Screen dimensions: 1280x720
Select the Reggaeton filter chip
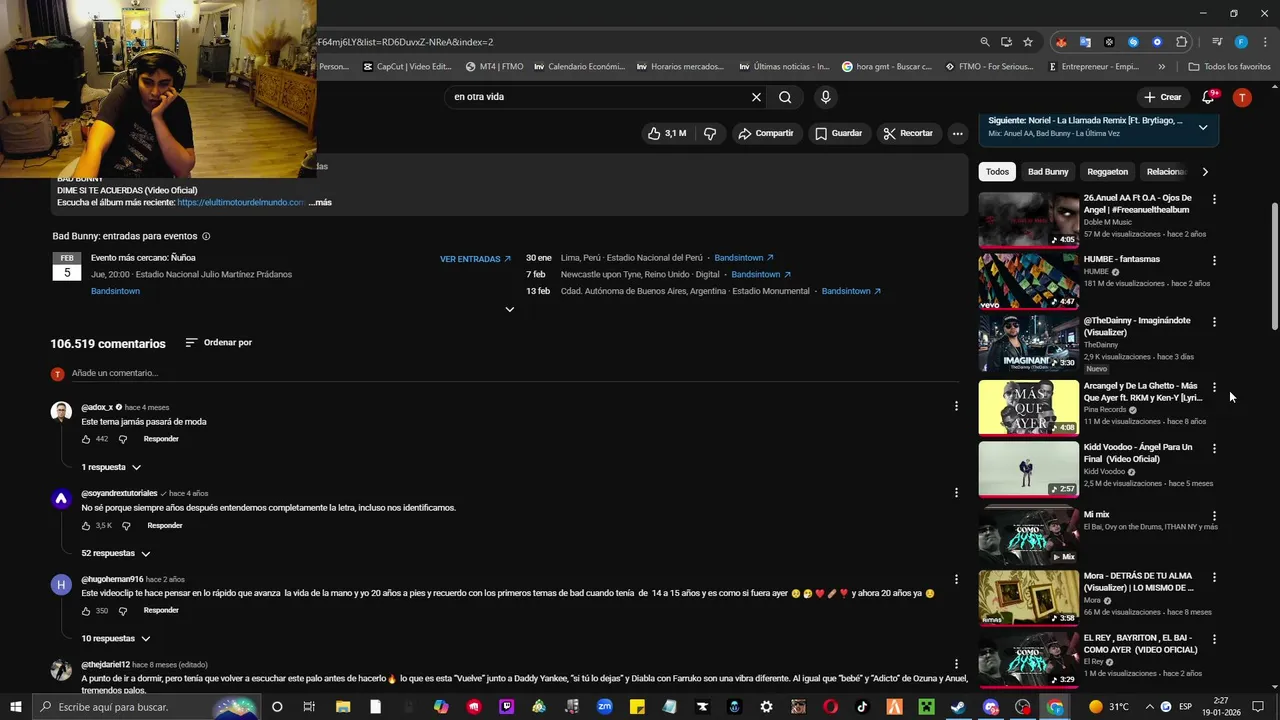click(x=1107, y=172)
